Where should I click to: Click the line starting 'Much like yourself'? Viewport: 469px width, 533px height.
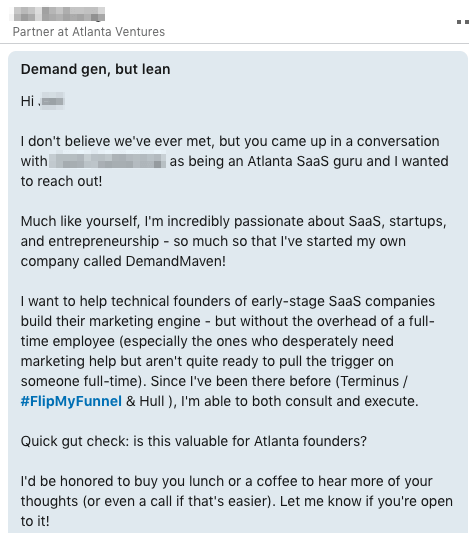click(233, 221)
